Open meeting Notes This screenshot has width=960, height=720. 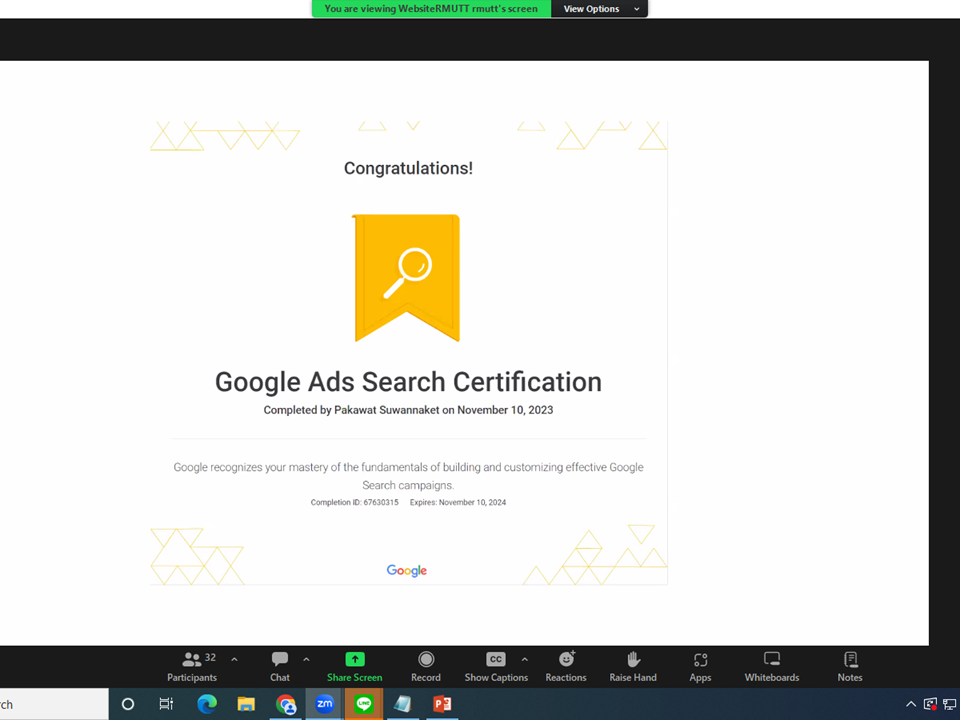(x=850, y=667)
